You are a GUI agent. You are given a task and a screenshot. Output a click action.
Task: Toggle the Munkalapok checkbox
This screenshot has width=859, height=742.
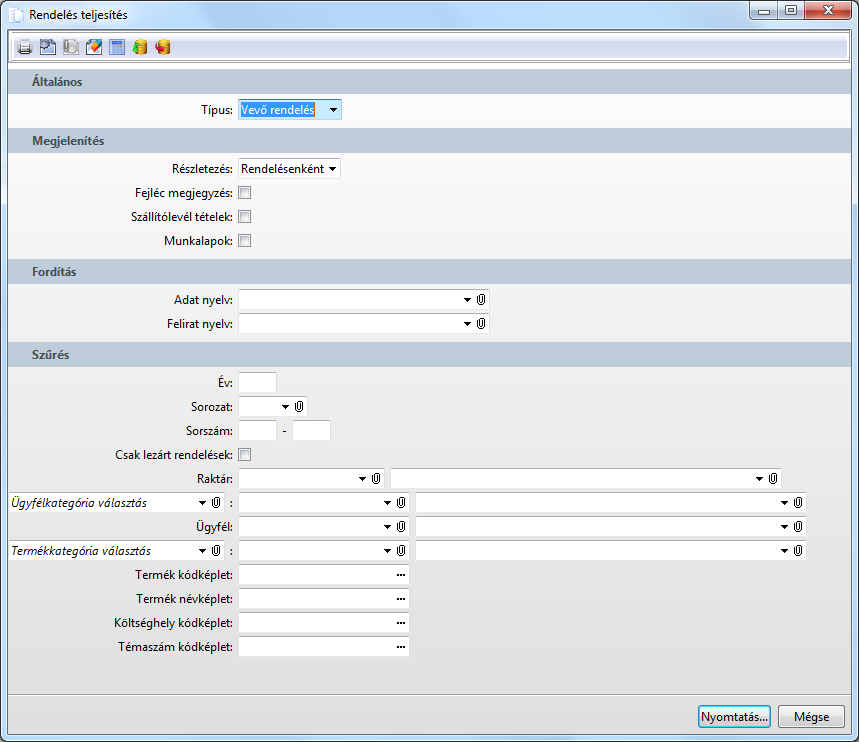pyautogui.click(x=244, y=241)
